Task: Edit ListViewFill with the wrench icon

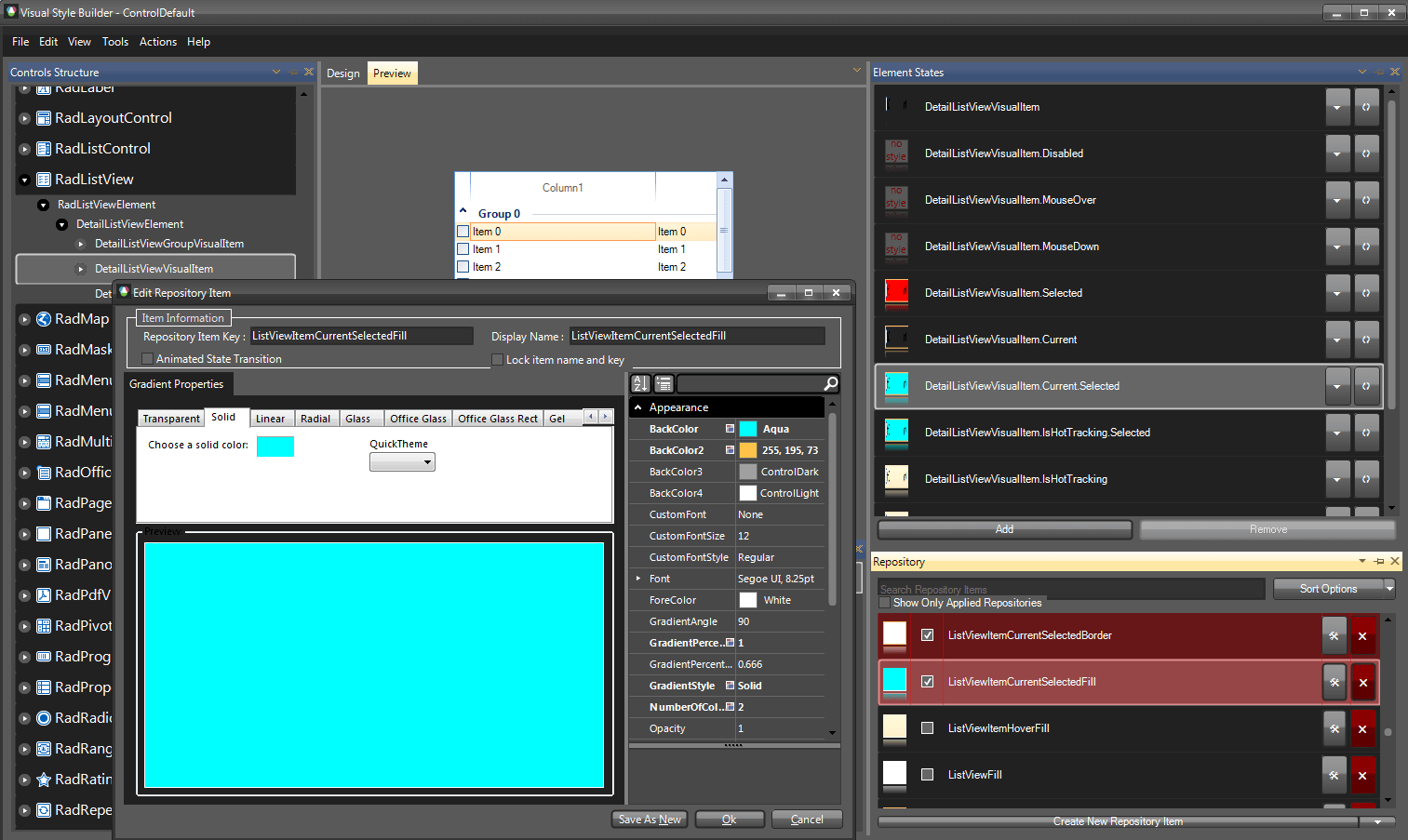Action: point(1334,774)
